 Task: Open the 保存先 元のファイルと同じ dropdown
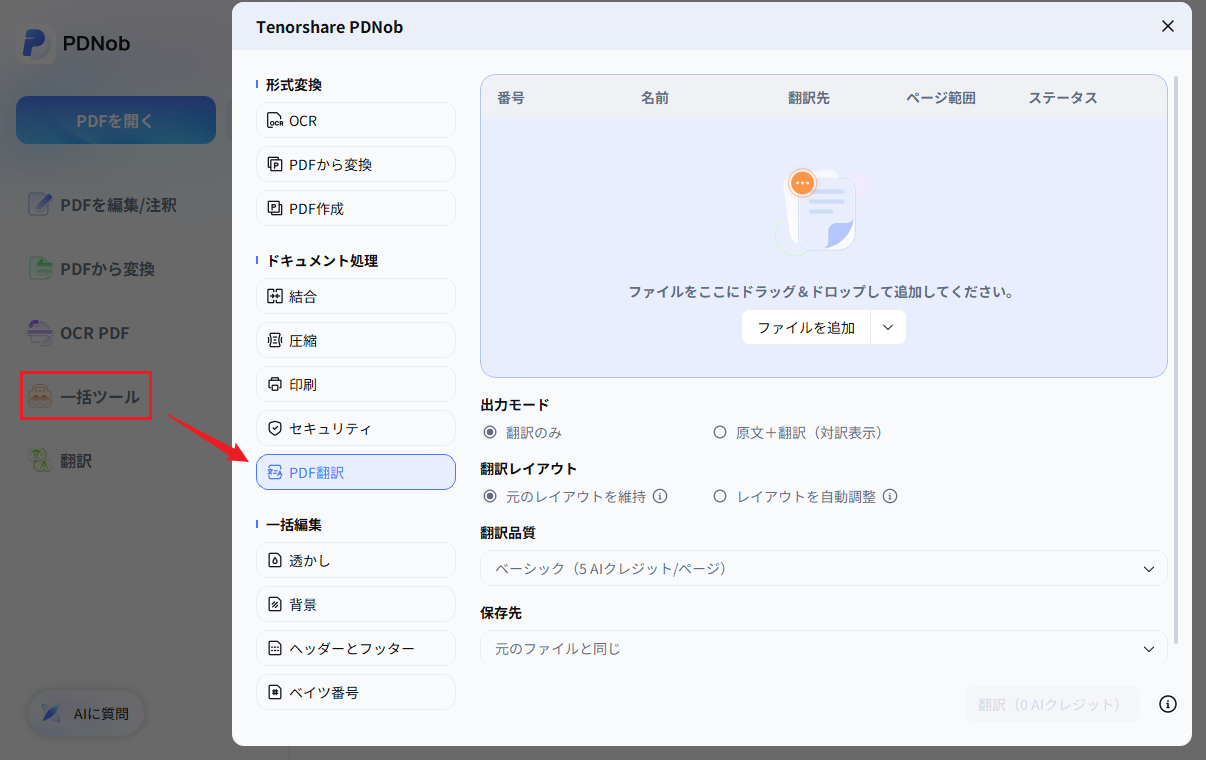(x=824, y=648)
